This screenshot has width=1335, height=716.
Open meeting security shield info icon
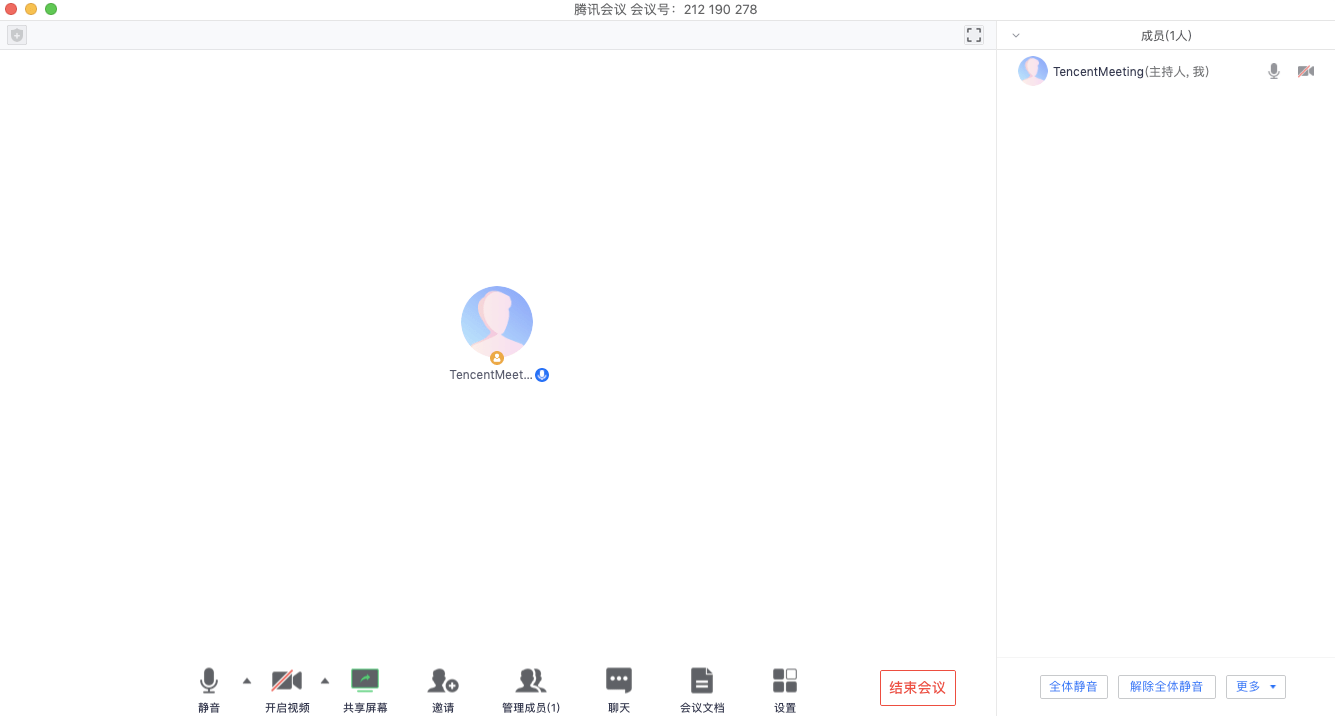(x=16, y=35)
